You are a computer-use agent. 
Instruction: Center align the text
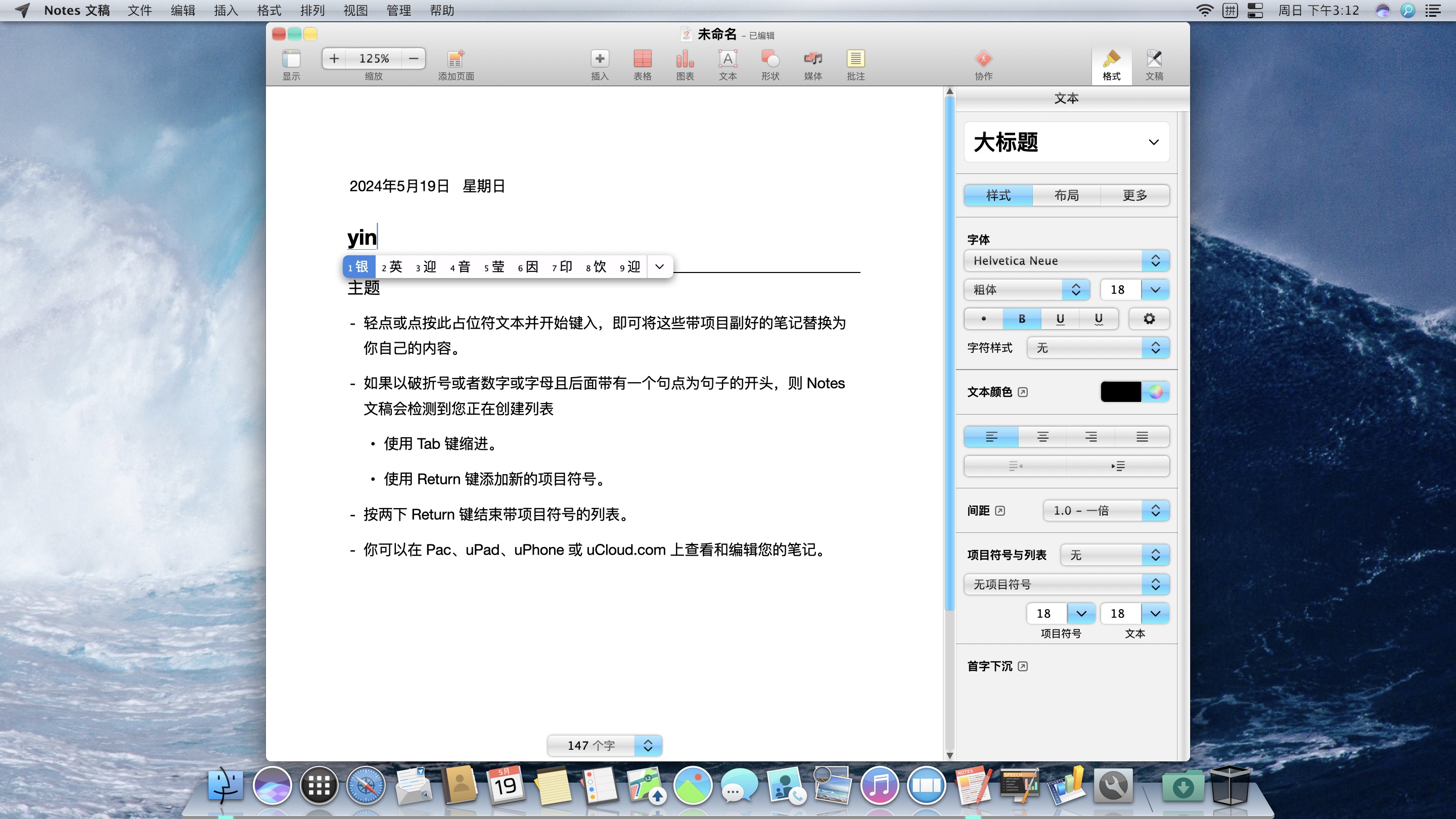(1043, 437)
